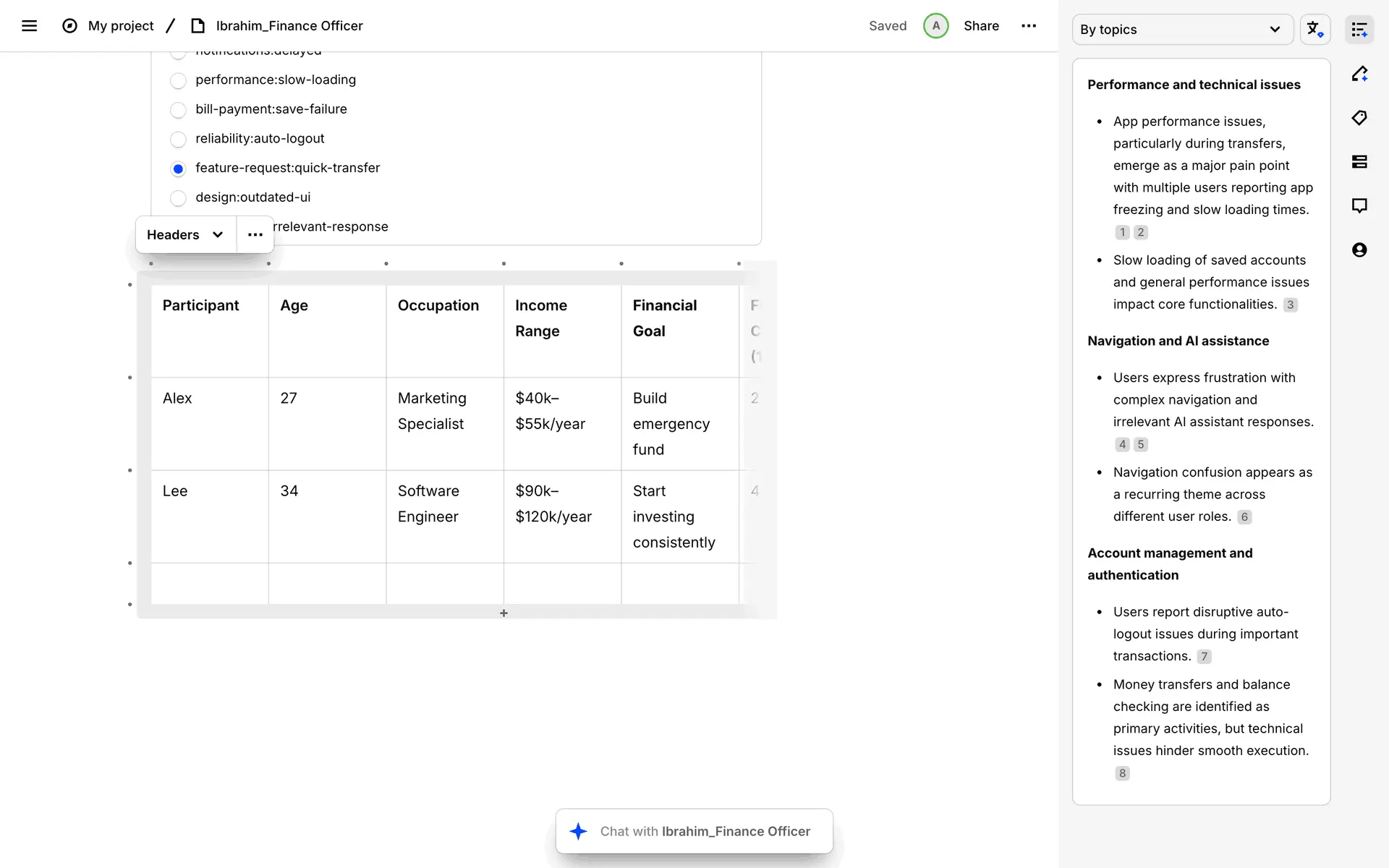Image resolution: width=1389 pixels, height=868 pixels.
Task: Open the AI summary list panel icon
Action: click(x=1359, y=30)
